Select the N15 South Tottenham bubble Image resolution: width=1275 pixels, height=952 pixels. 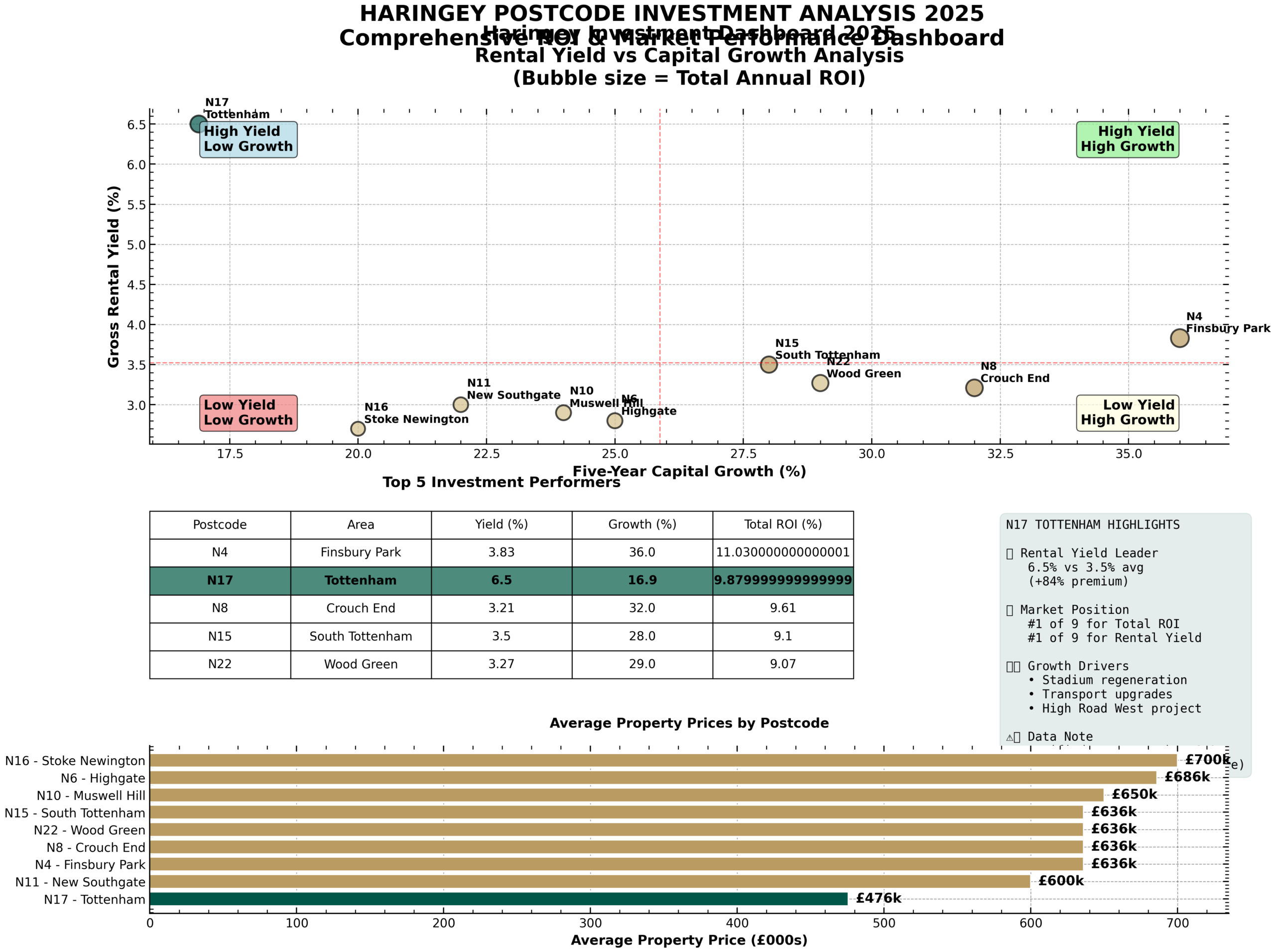click(768, 364)
